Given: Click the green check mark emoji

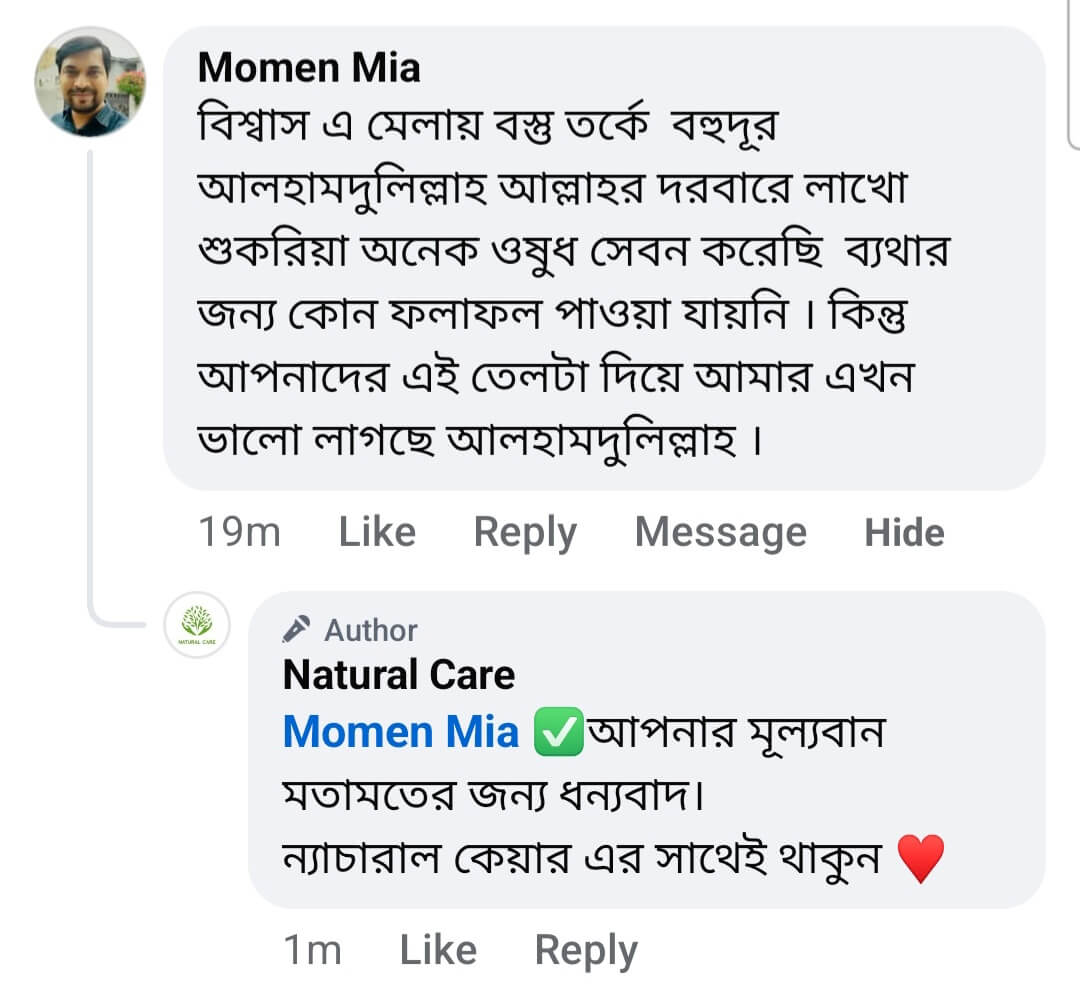Looking at the screenshot, I should point(559,735).
